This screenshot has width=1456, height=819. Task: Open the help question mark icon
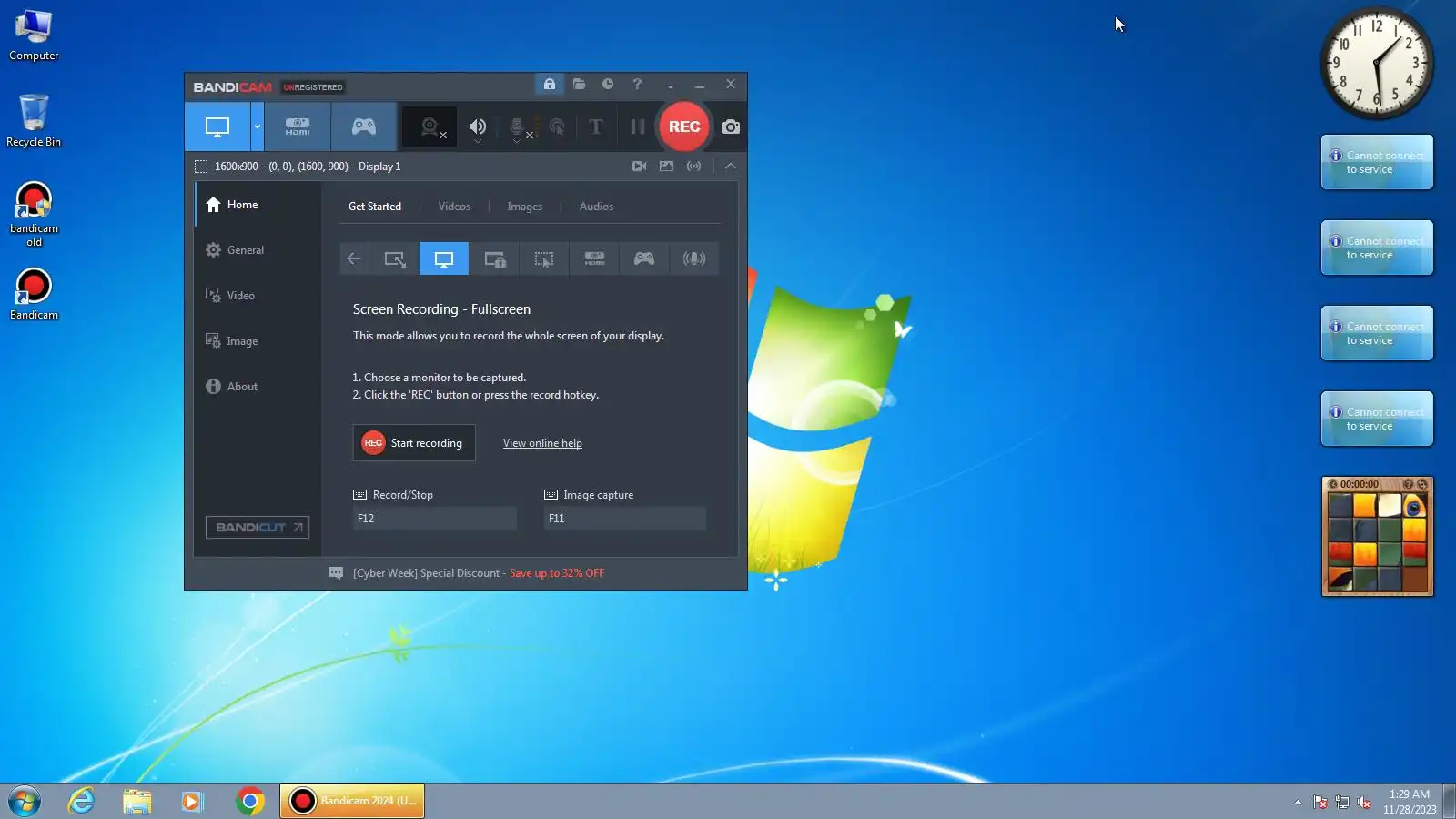coord(637,84)
